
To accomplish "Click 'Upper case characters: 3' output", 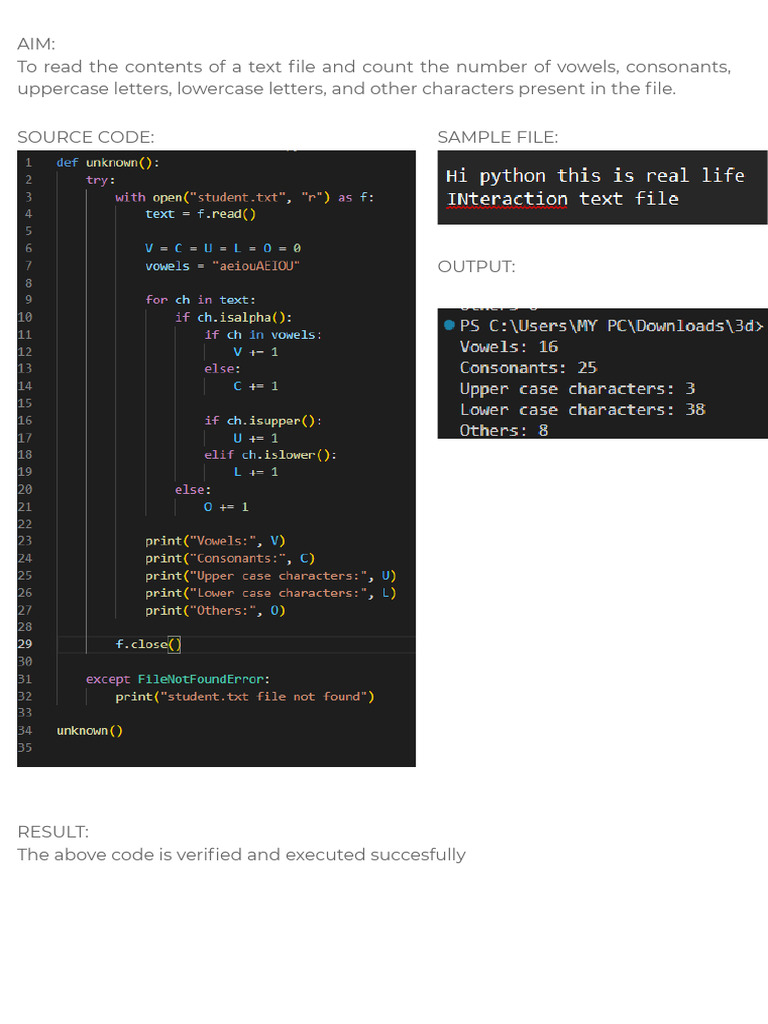I will coord(577,389).
